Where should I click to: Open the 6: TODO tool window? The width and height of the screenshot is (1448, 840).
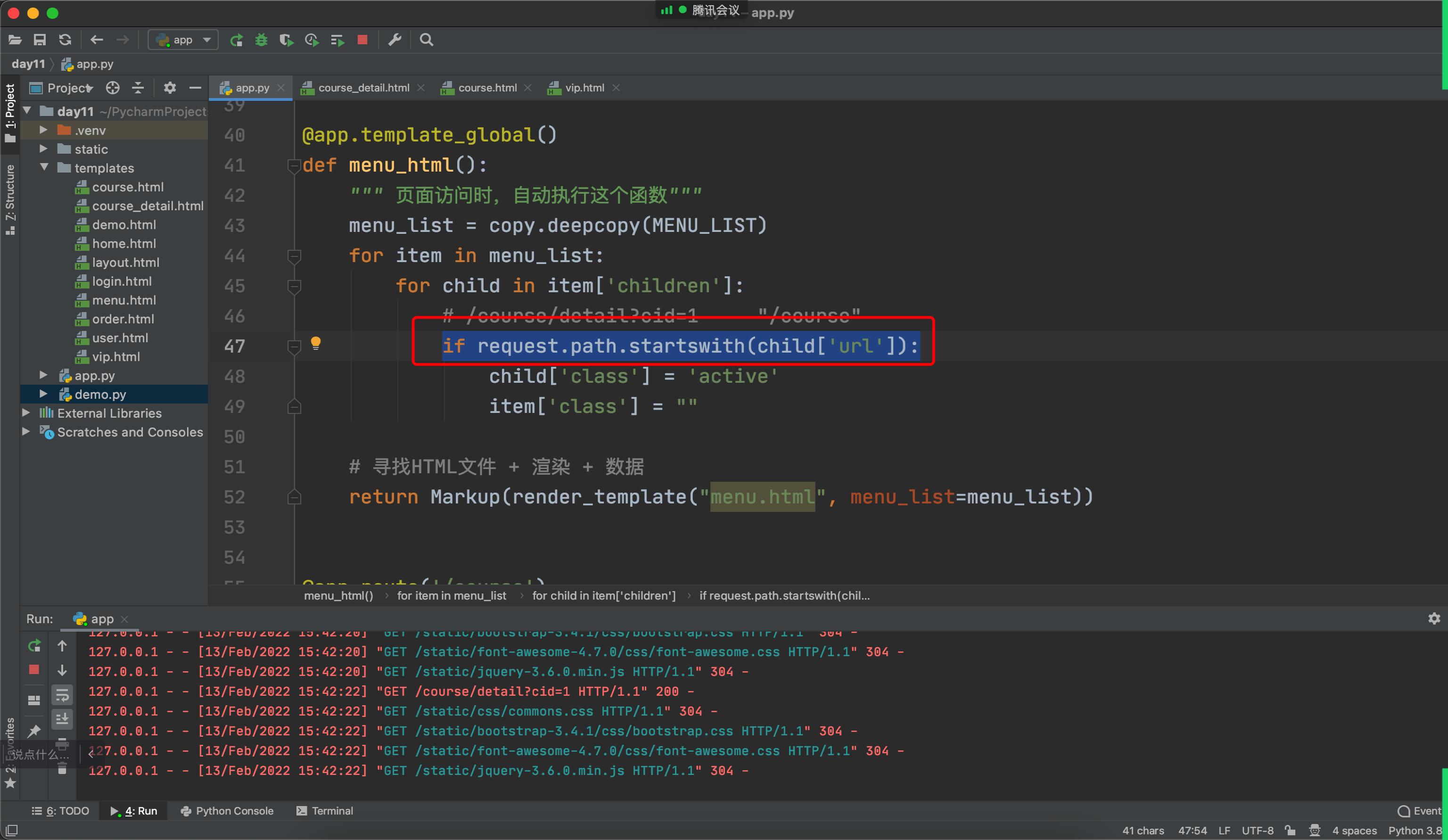pyautogui.click(x=60, y=811)
